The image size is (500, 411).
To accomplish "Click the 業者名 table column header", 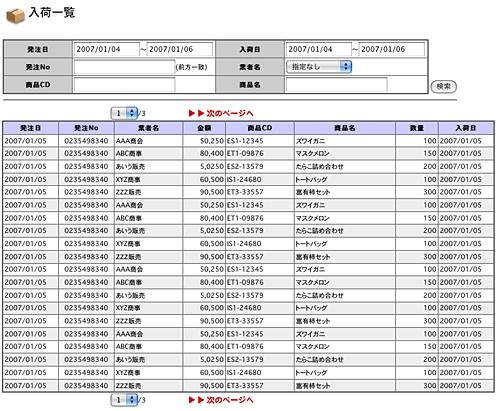I will [x=149, y=128].
